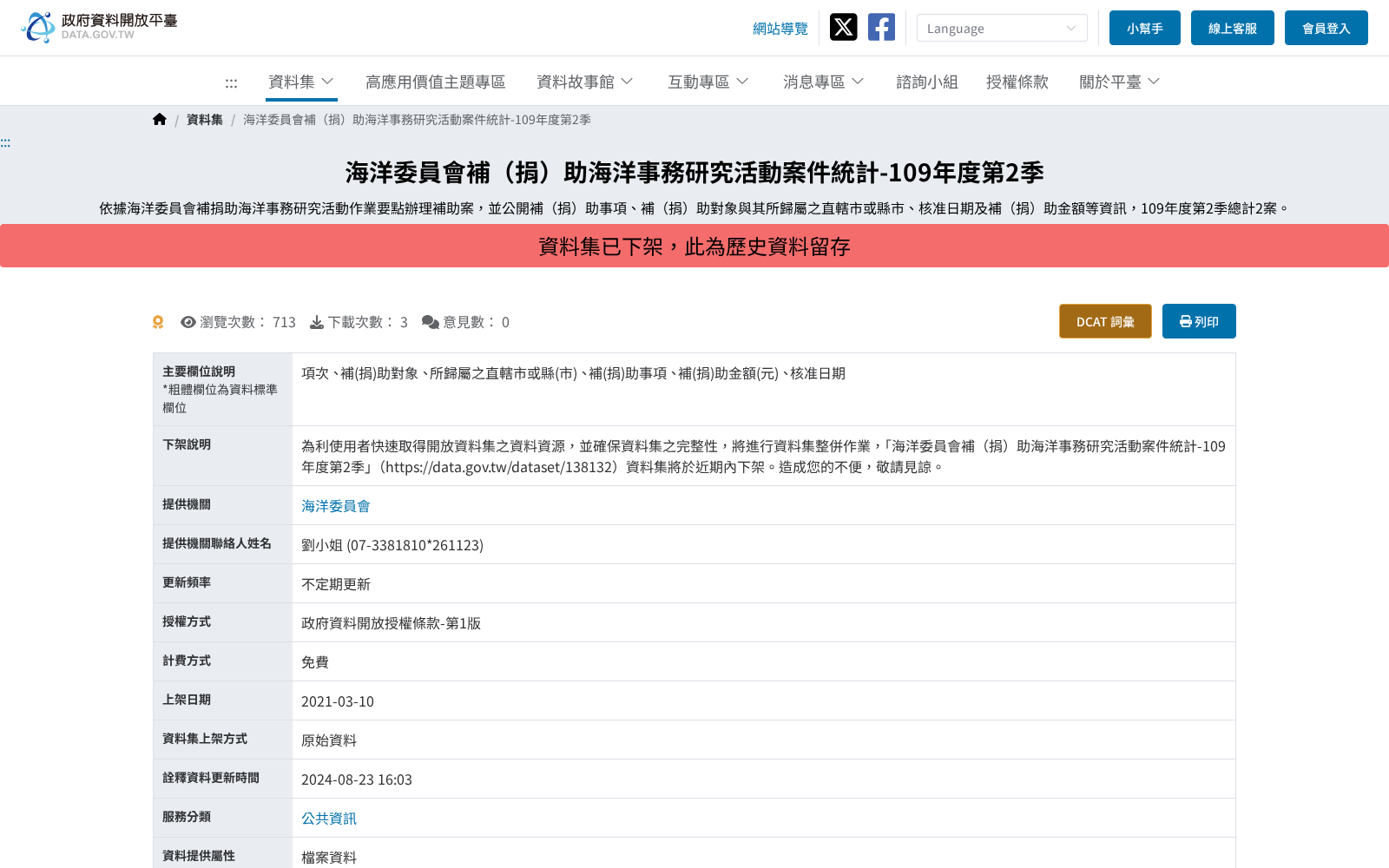Click the 會員登入 button
This screenshot has width=1389, height=868.
click(x=1326, y=28)
